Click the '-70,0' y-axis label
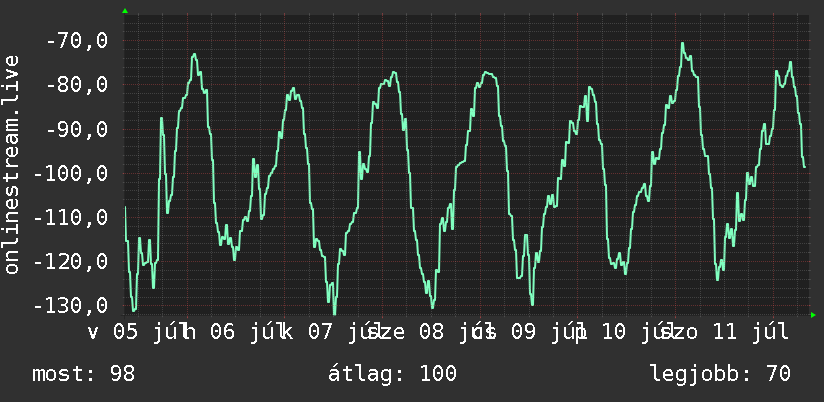824x402 pixels. point(77,41)
